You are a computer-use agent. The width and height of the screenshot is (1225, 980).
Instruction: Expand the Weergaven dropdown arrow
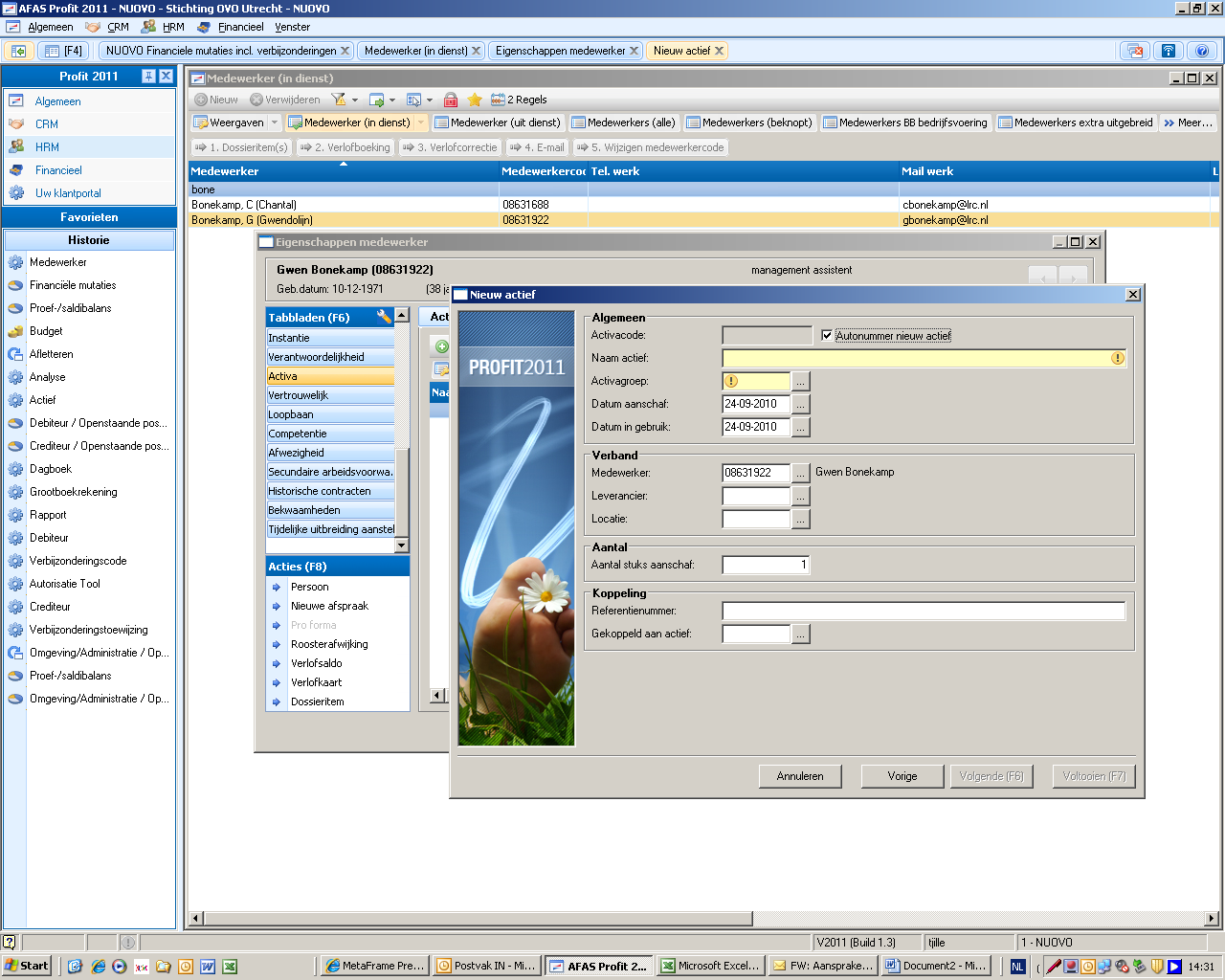(x=275, y=122)
